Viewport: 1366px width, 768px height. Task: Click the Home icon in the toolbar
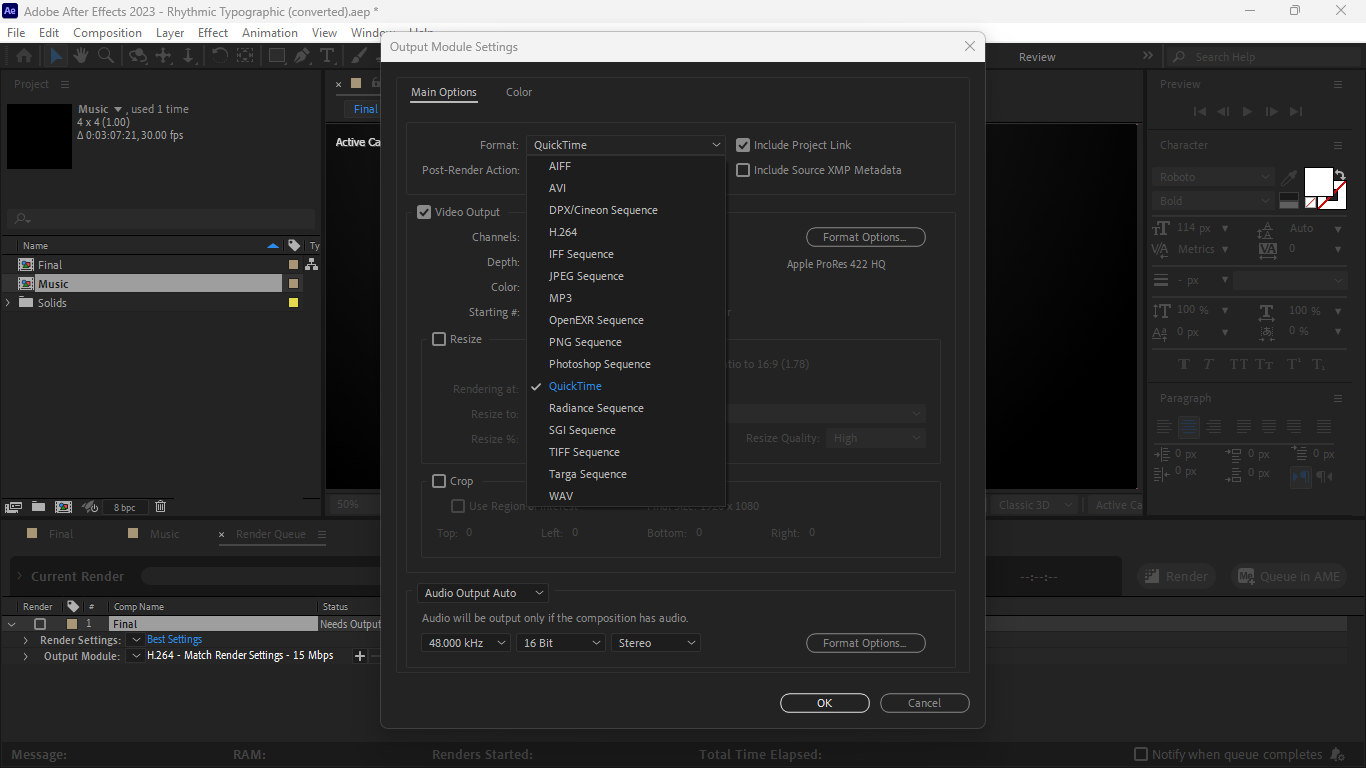click(x=24, y=56)
